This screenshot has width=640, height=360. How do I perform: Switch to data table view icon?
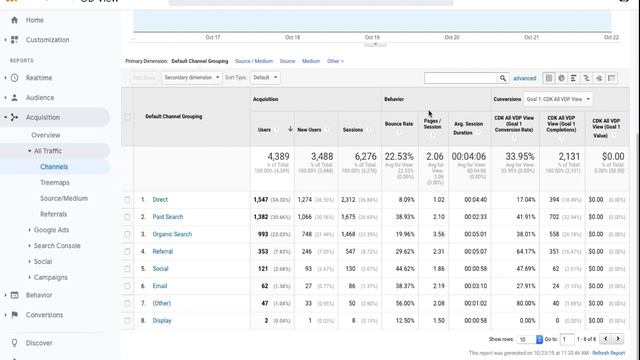(x=549, y=78)
